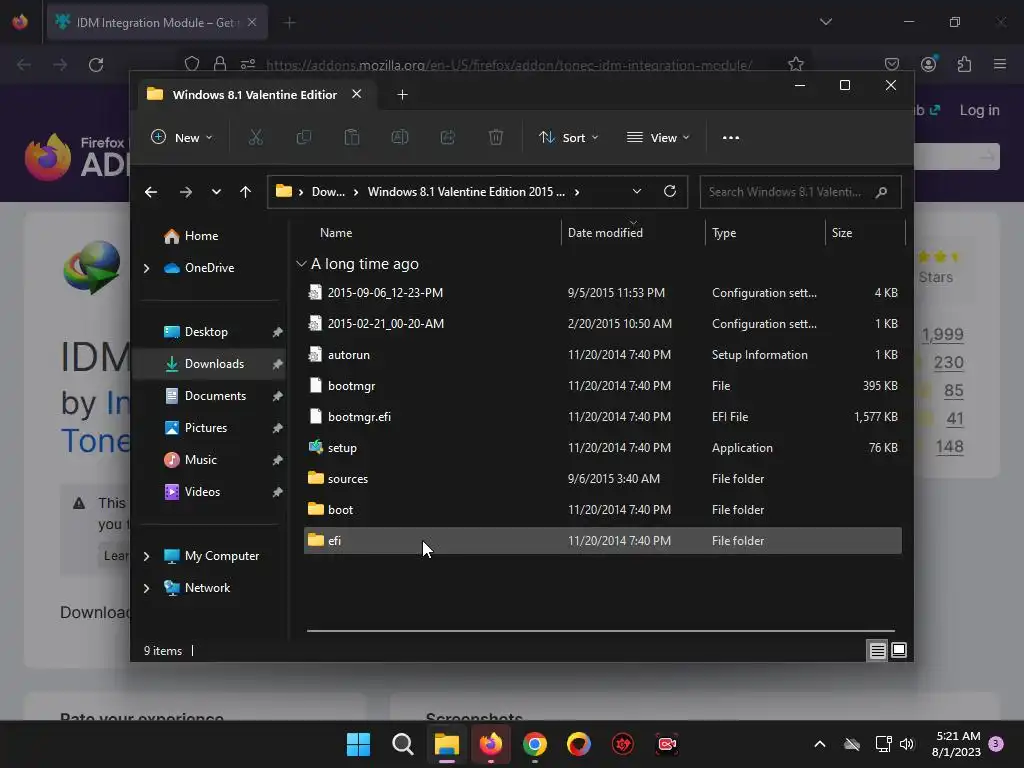Screen dimensions: 1024x768
Task: Click the 148 one-star ratings link
Action: coord(950,447)
